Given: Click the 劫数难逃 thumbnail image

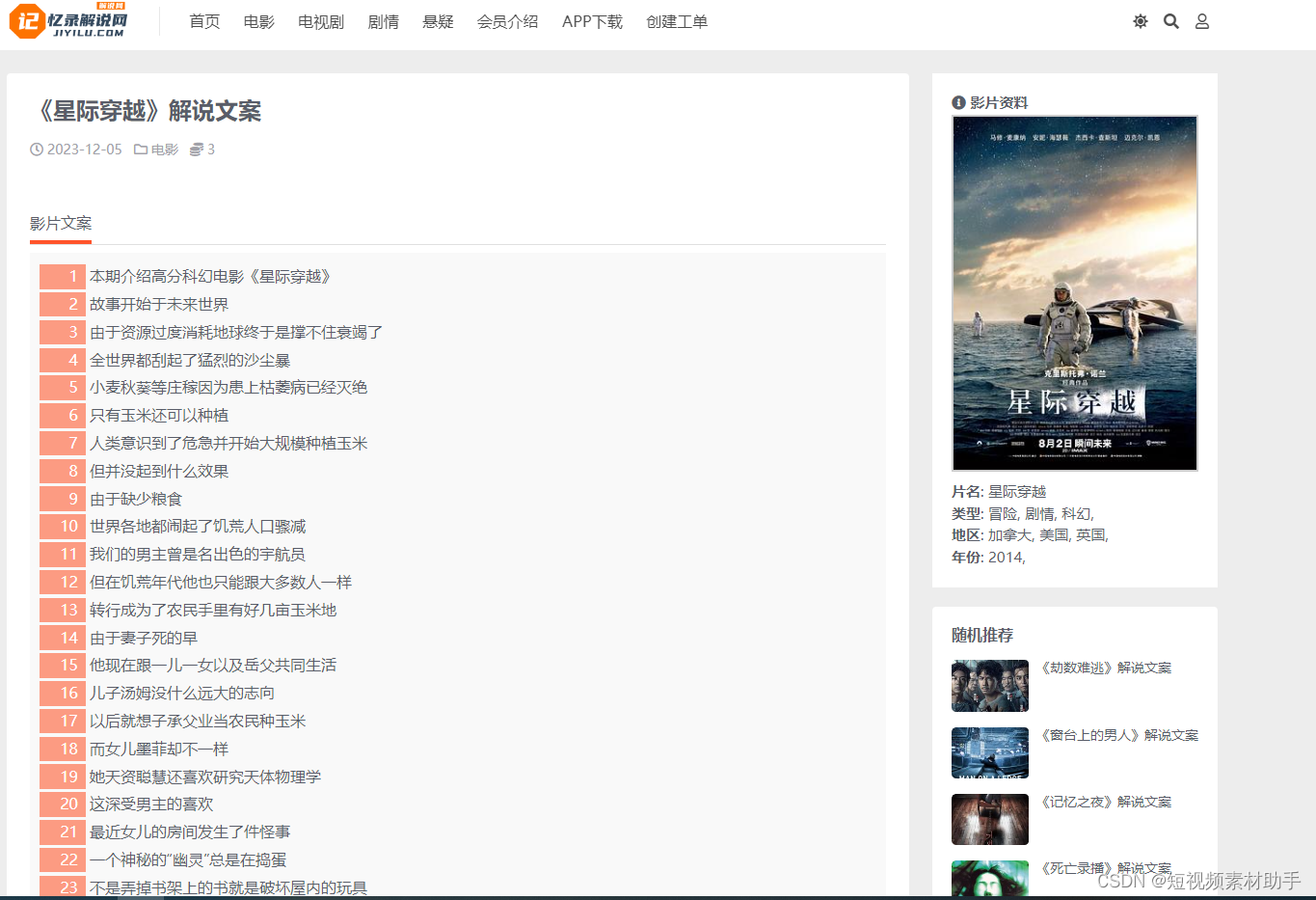Looking at the screenshot, I should (x=990, y=686).
